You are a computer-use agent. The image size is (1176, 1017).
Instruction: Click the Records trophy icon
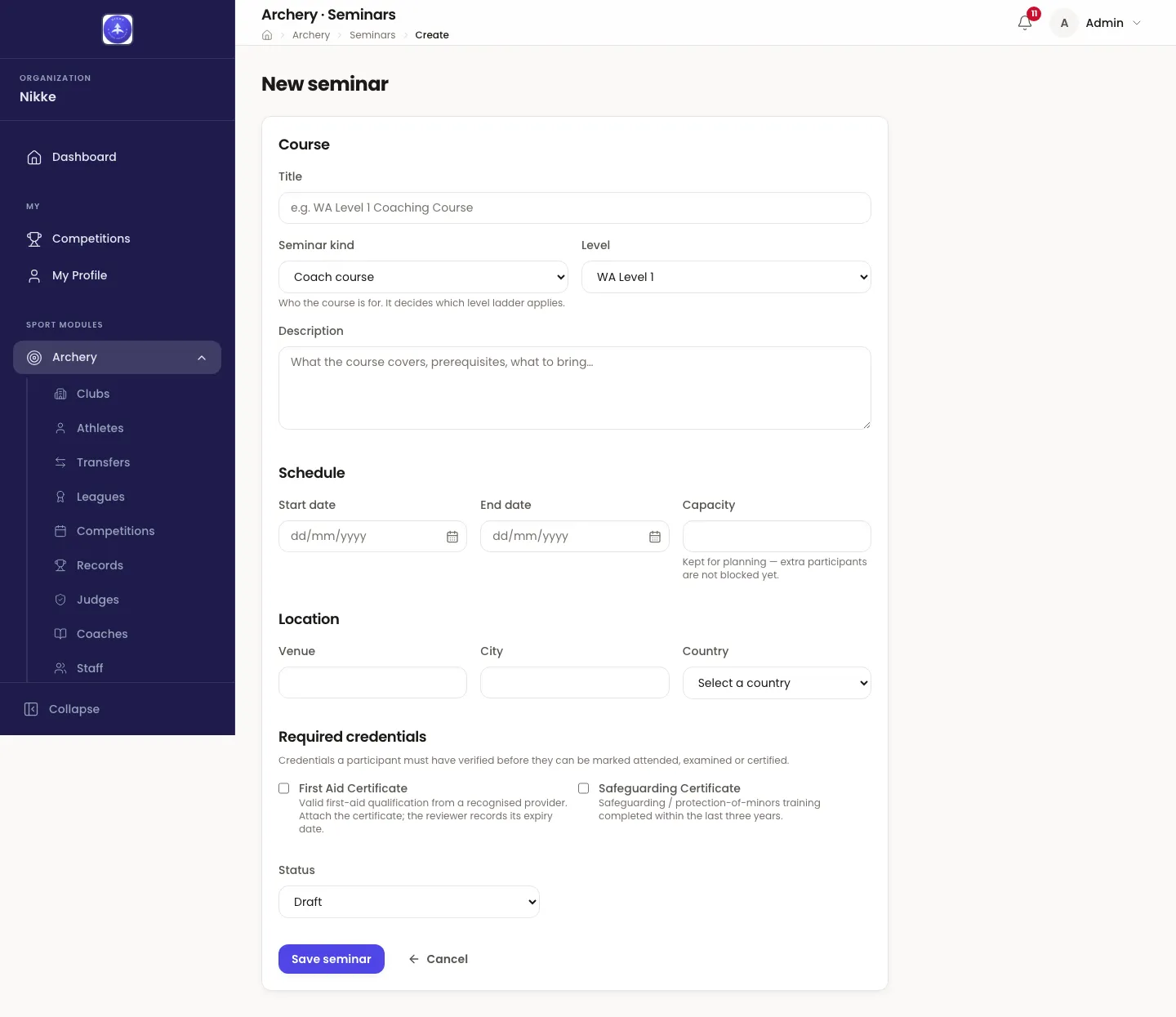point(60,565)
